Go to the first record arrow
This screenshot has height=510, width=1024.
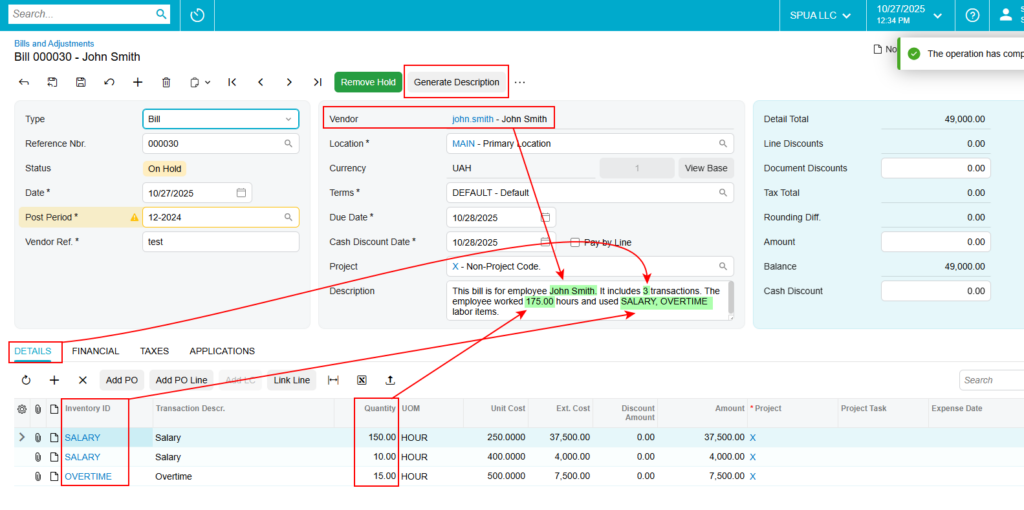coord(232,82)
